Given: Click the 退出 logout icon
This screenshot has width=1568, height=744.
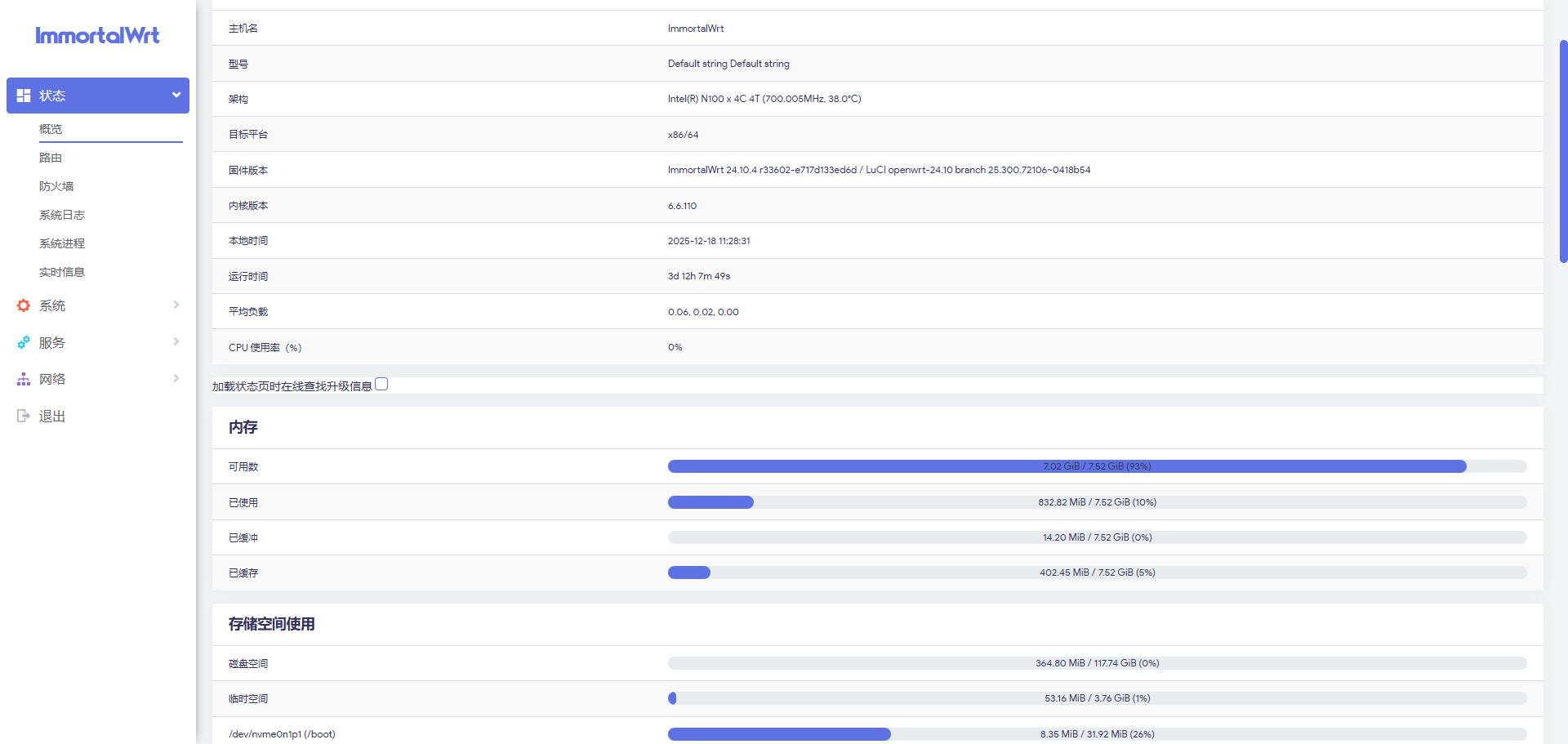Looking at the screenshot, I should coord(24,416).
